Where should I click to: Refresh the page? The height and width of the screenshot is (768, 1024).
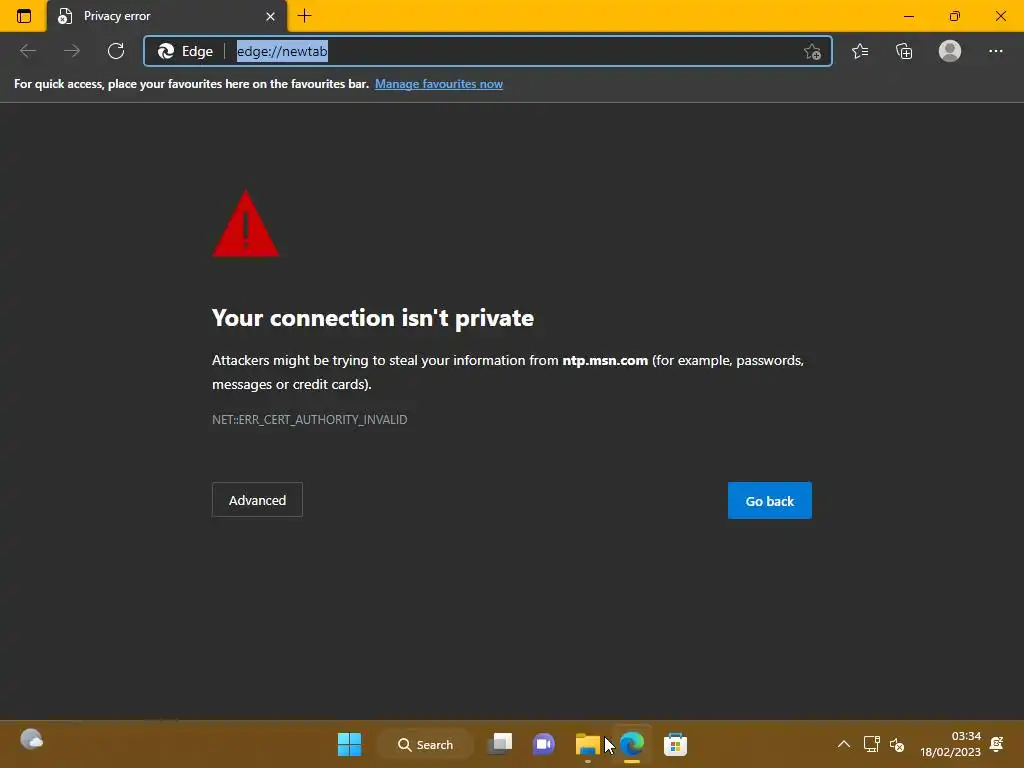pos(116,51)
